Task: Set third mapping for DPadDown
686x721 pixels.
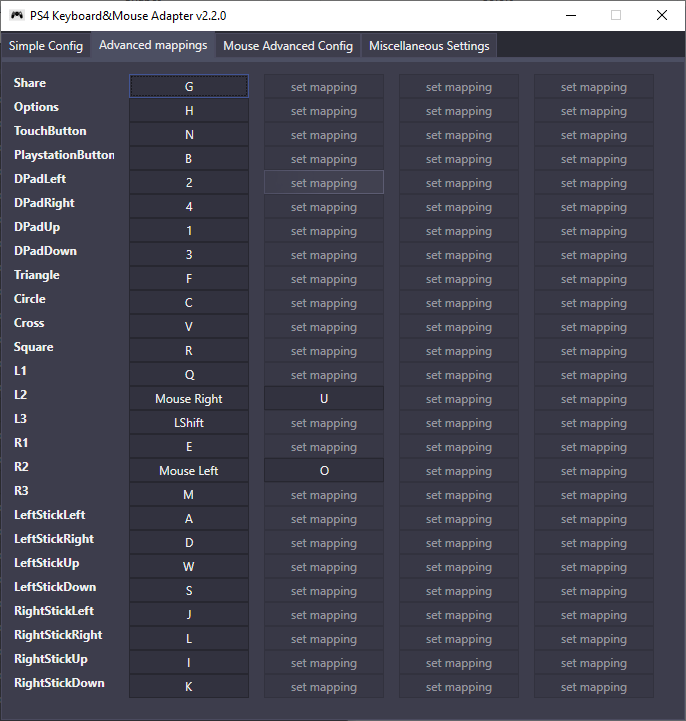Action: pos(459,254)
